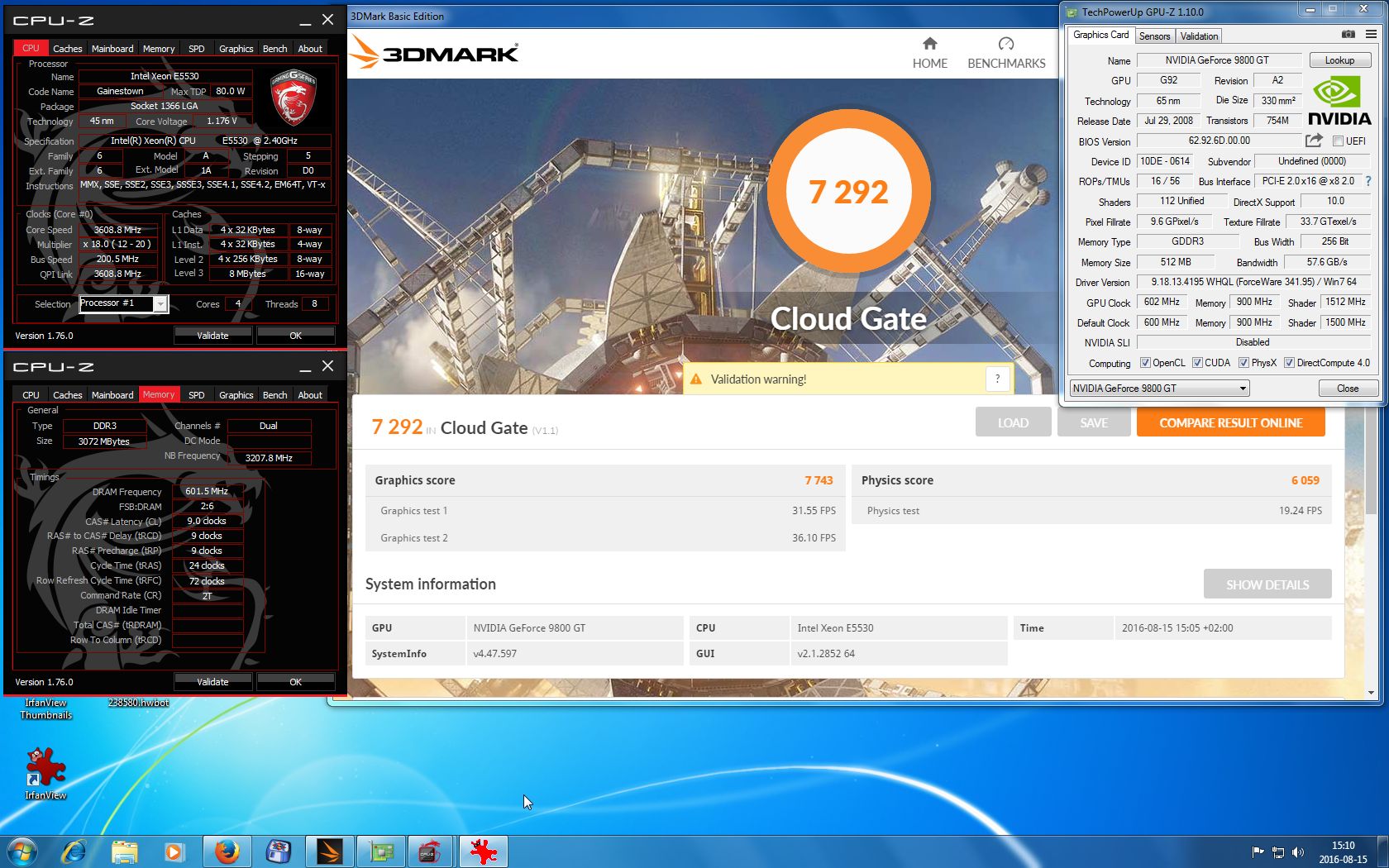The width and height of the screenshot is (1389, 868).
Task: Launch Internet Explorer from taskbar
Action: pyautogui.click(x=74, y=851)
